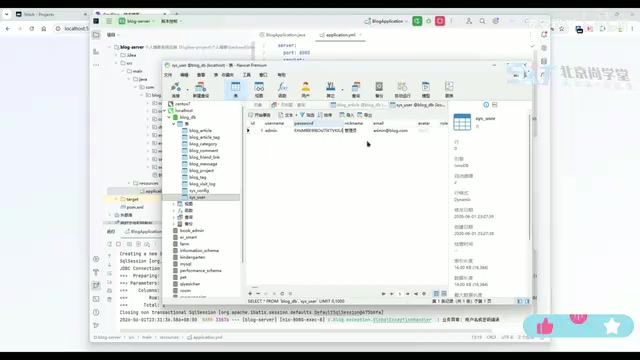
Task: Open the View menu in Navicat
Action: (201, 75)
